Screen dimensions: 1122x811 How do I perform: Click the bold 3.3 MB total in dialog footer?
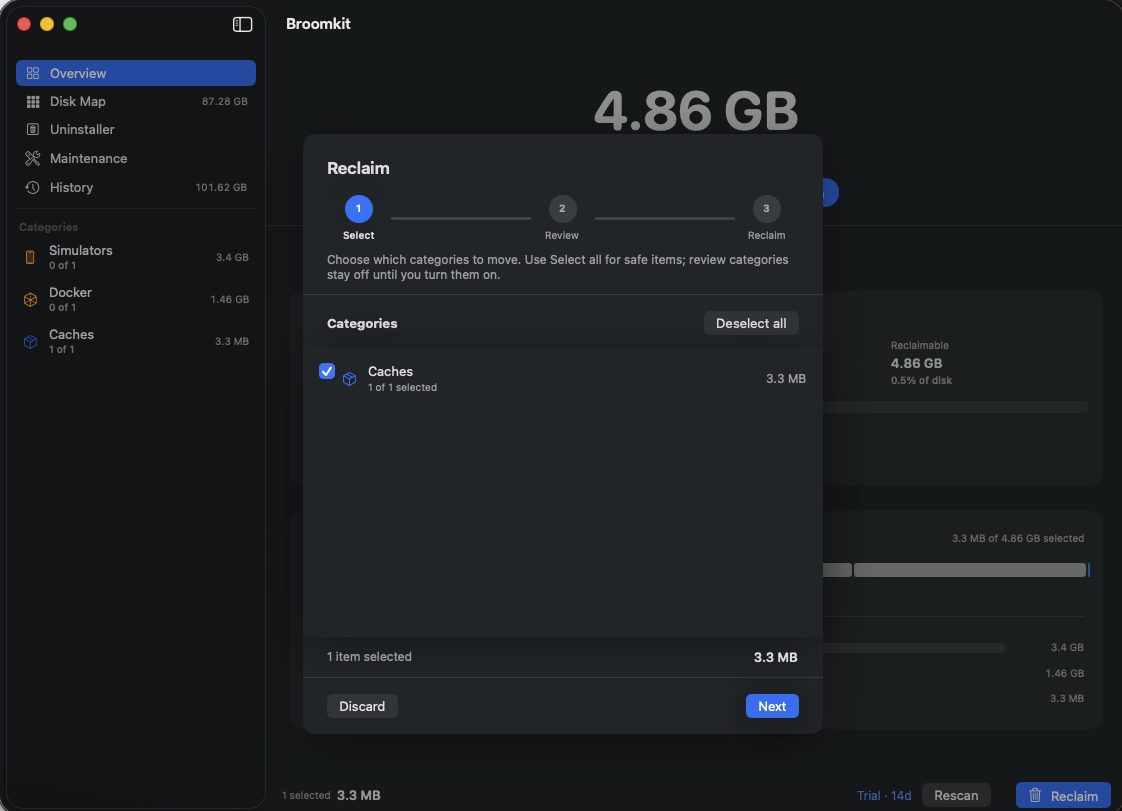click(776, 657)
